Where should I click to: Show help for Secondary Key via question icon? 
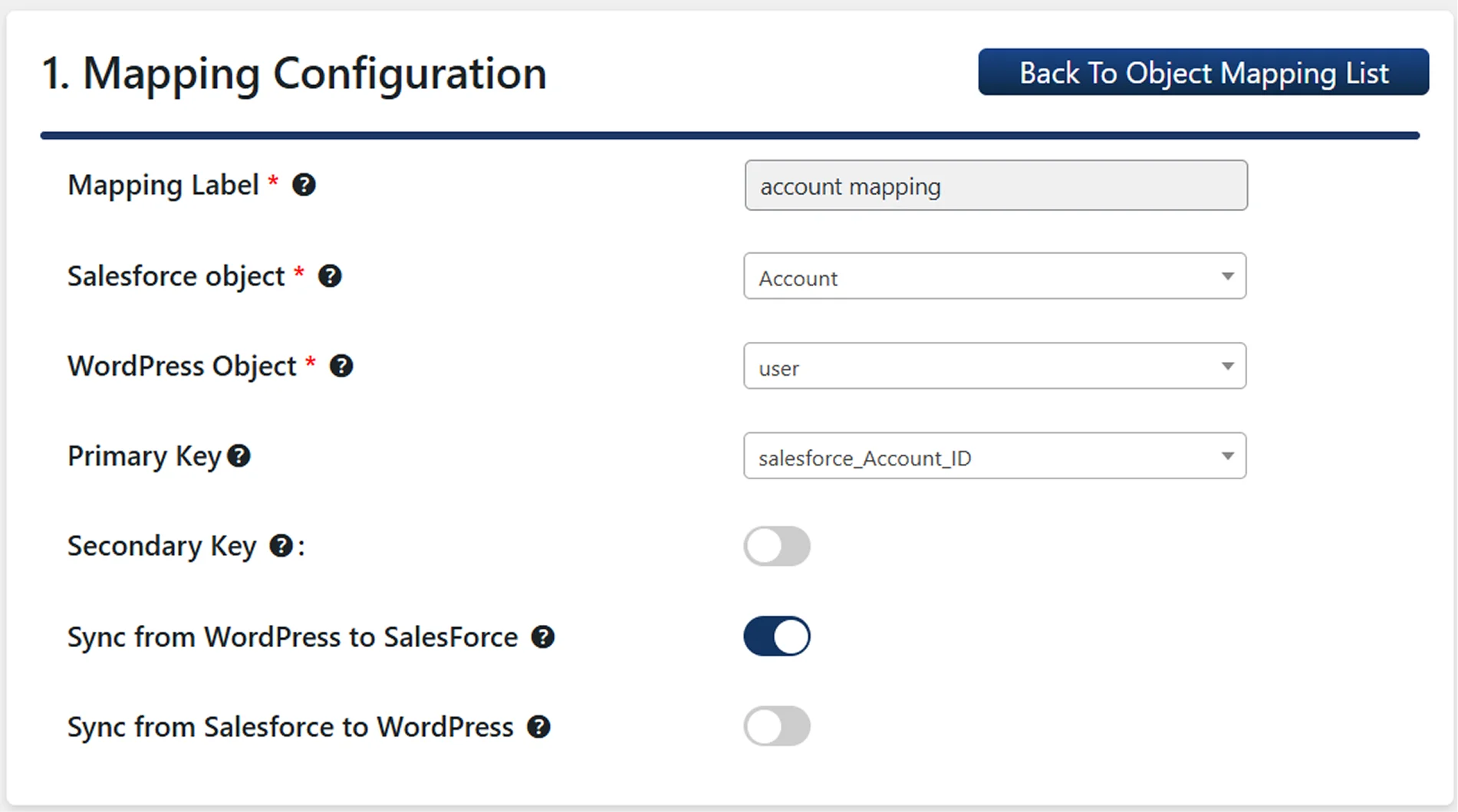point(281,546)
